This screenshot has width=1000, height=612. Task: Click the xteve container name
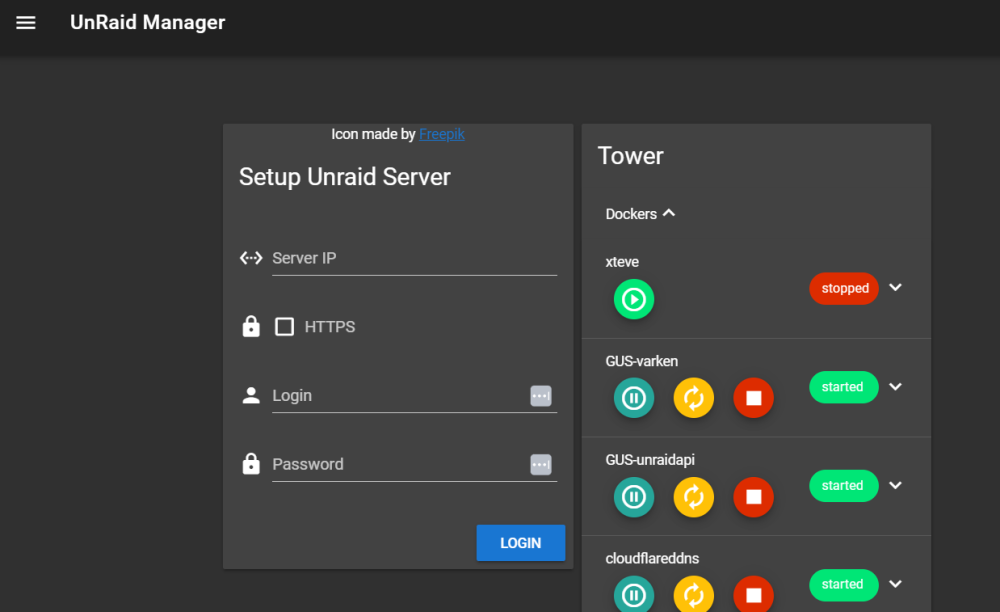(622, 262)
